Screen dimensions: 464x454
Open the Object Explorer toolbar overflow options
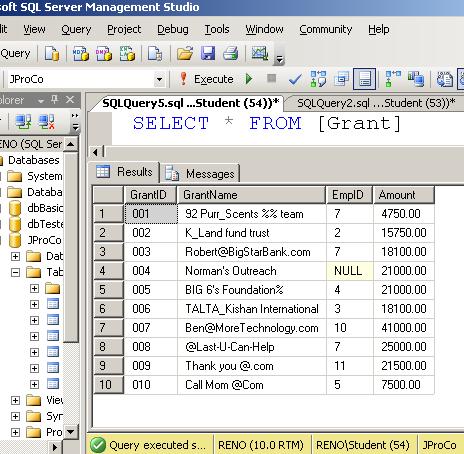pos(75,123)
